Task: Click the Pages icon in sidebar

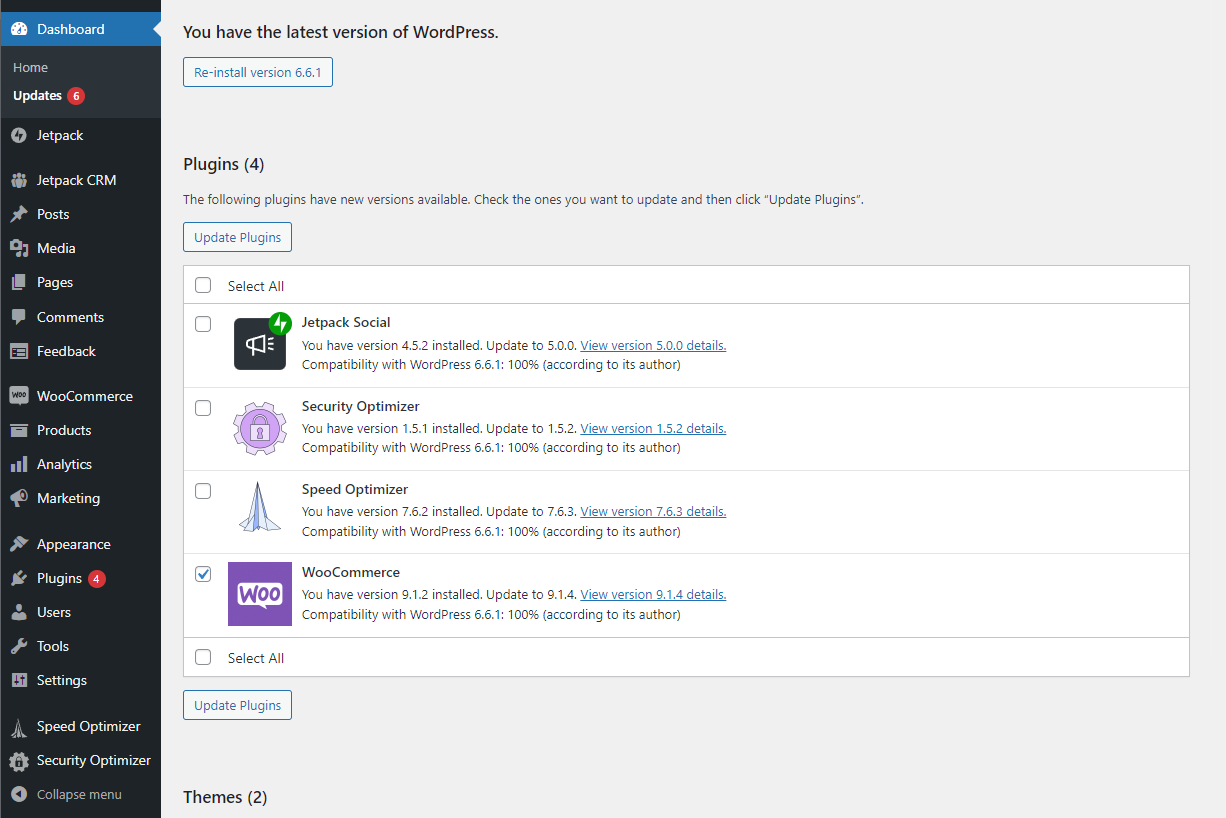Action: 19,282
